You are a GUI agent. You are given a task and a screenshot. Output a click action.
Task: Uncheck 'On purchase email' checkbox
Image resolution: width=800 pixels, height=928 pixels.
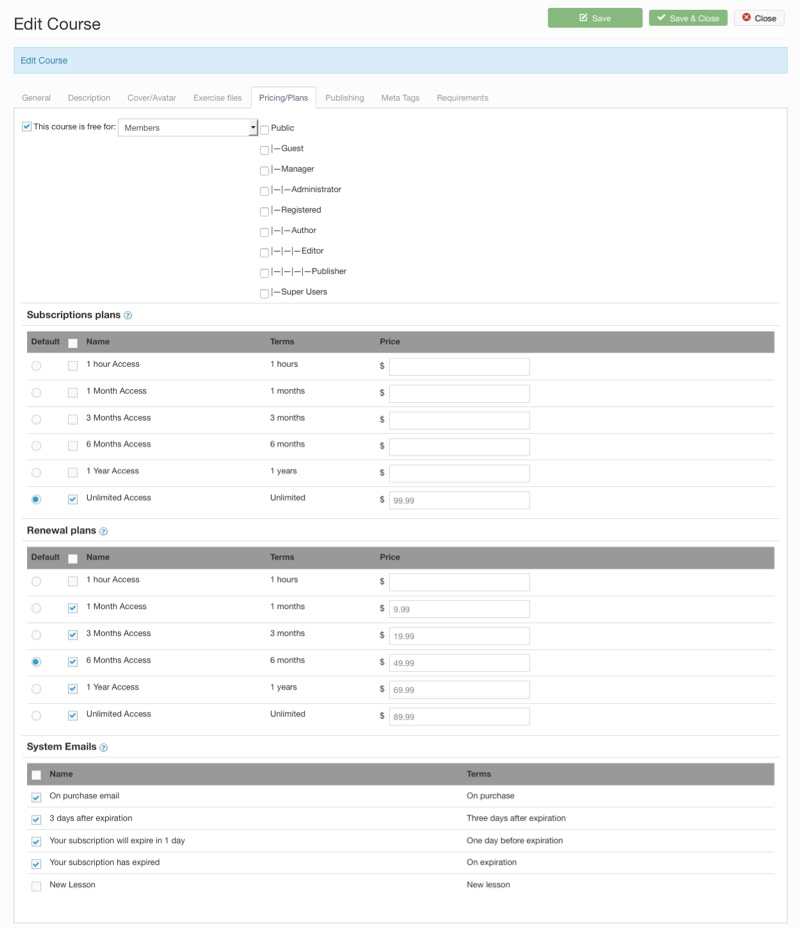tap(36, 797)
